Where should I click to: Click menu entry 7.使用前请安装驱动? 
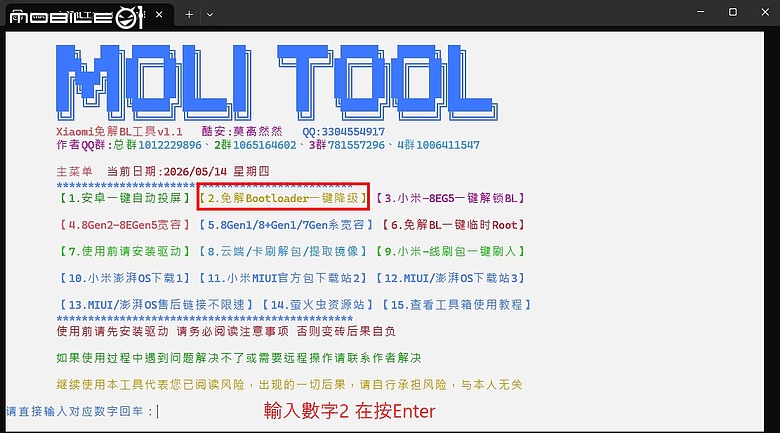(x=125, y=251)
